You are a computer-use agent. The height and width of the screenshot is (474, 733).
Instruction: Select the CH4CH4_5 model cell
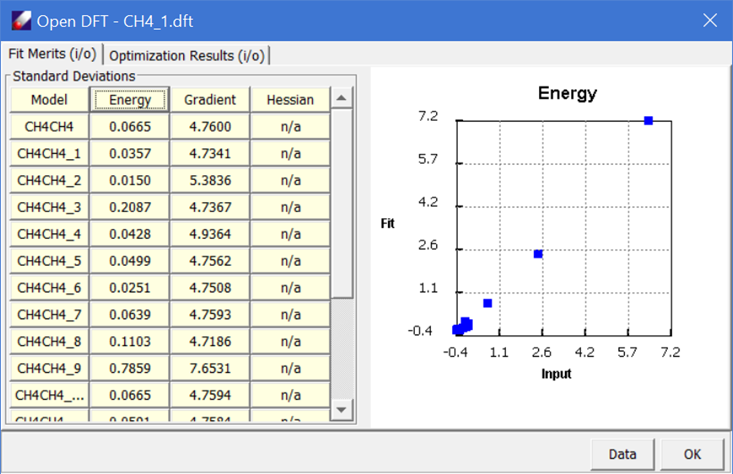pos(49,261)
